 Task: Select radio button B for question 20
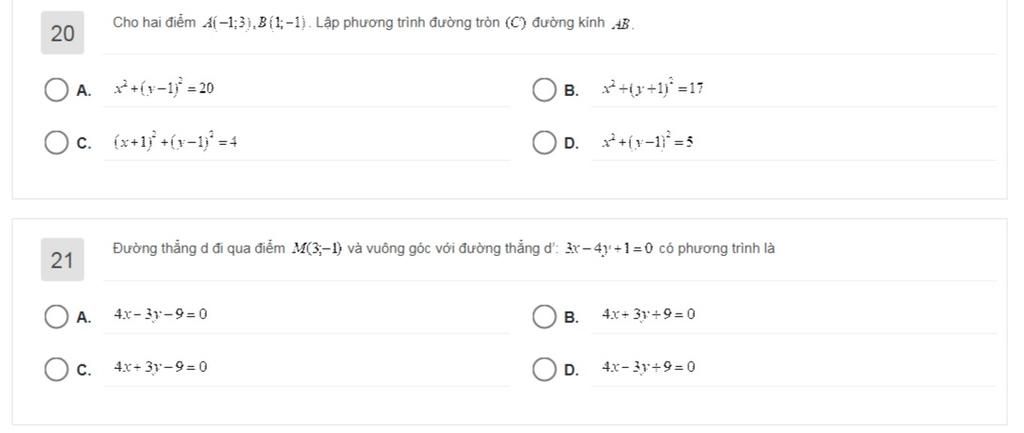[543, 90]
